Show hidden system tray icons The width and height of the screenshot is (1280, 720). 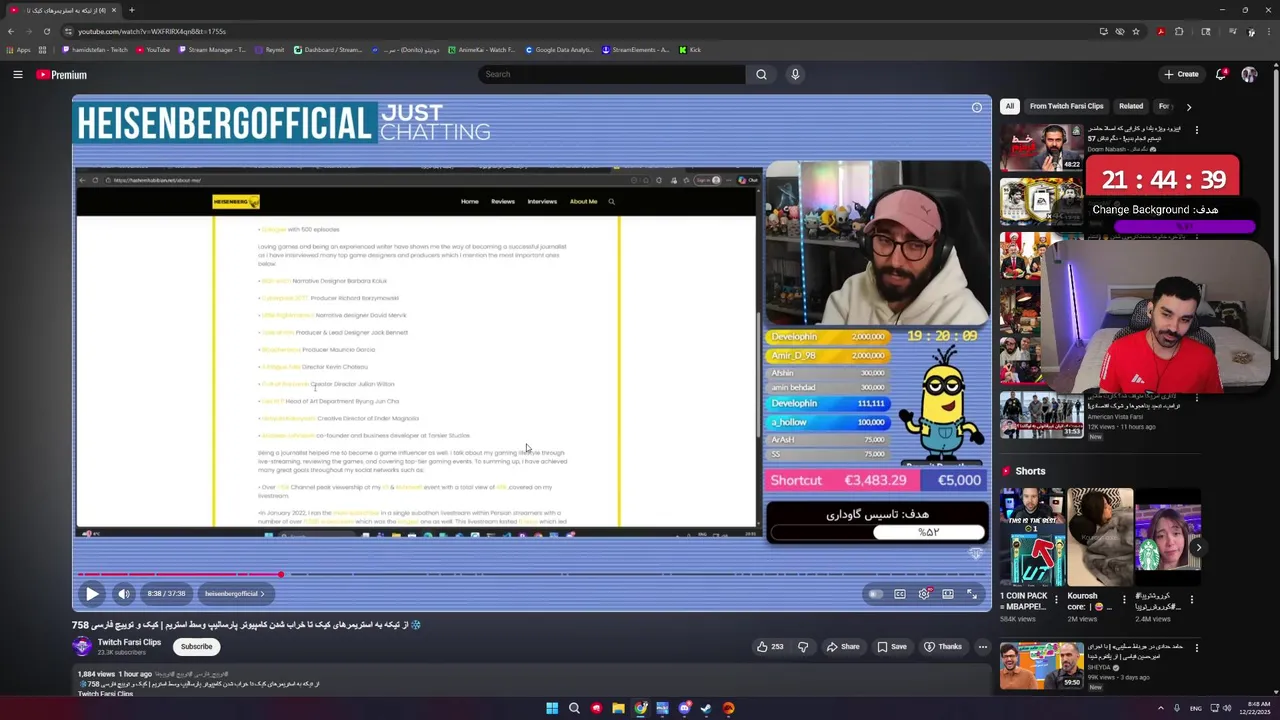1161,708
